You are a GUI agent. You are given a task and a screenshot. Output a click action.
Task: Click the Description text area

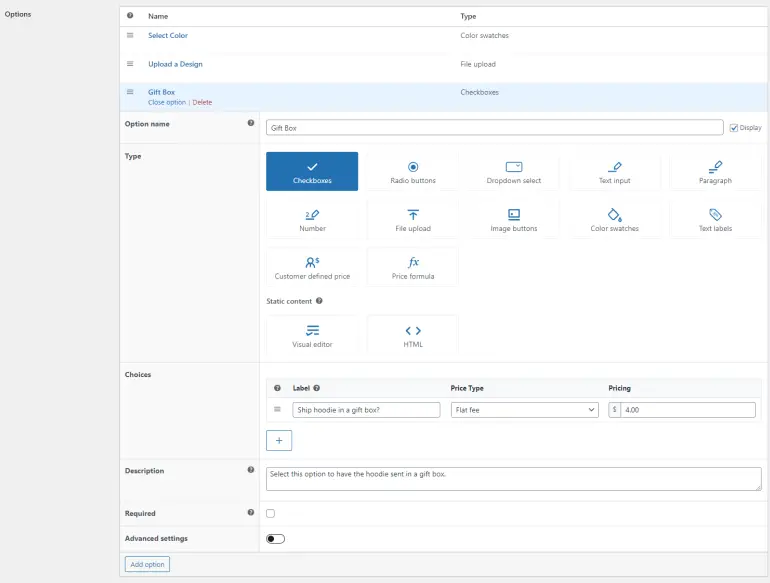[514, 479]
